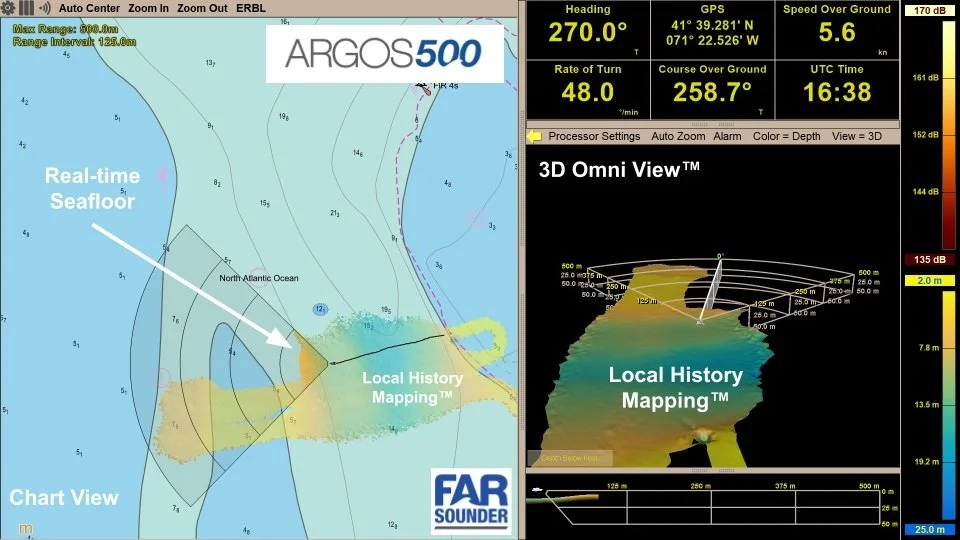Click the orange 'm' units icon on chart
Image resolution: width=960 pixels, height=540 pixels.
point(25,528)
